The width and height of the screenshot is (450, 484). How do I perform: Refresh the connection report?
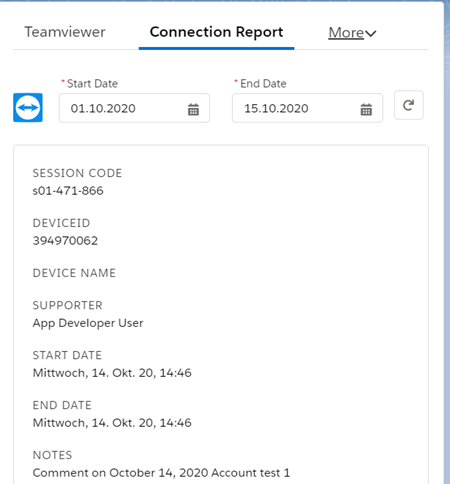(x=409, y=105)
